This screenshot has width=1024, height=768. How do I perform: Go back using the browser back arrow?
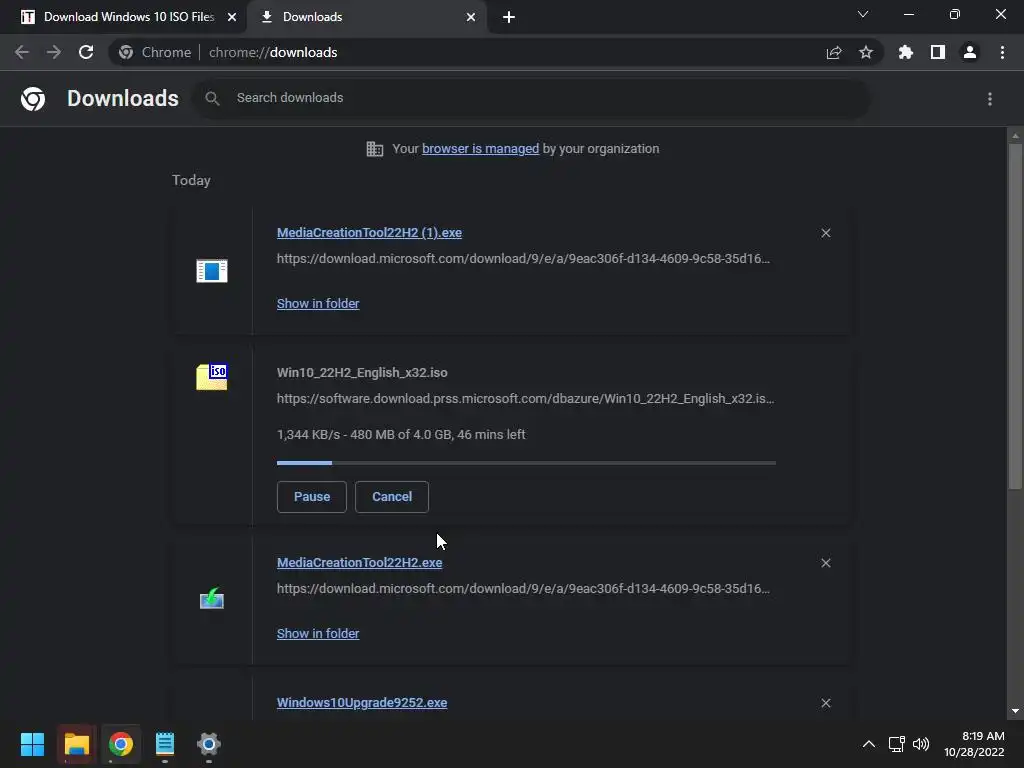[x=22, y=52]
